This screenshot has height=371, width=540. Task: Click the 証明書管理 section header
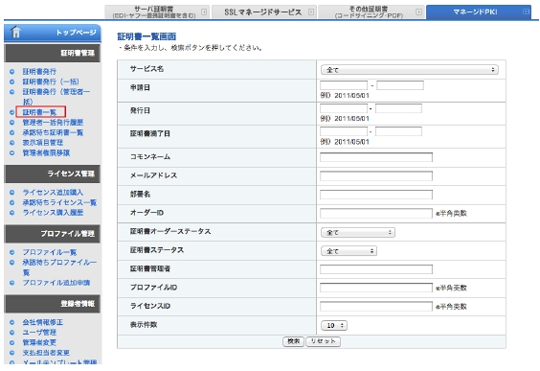[52, 53]
